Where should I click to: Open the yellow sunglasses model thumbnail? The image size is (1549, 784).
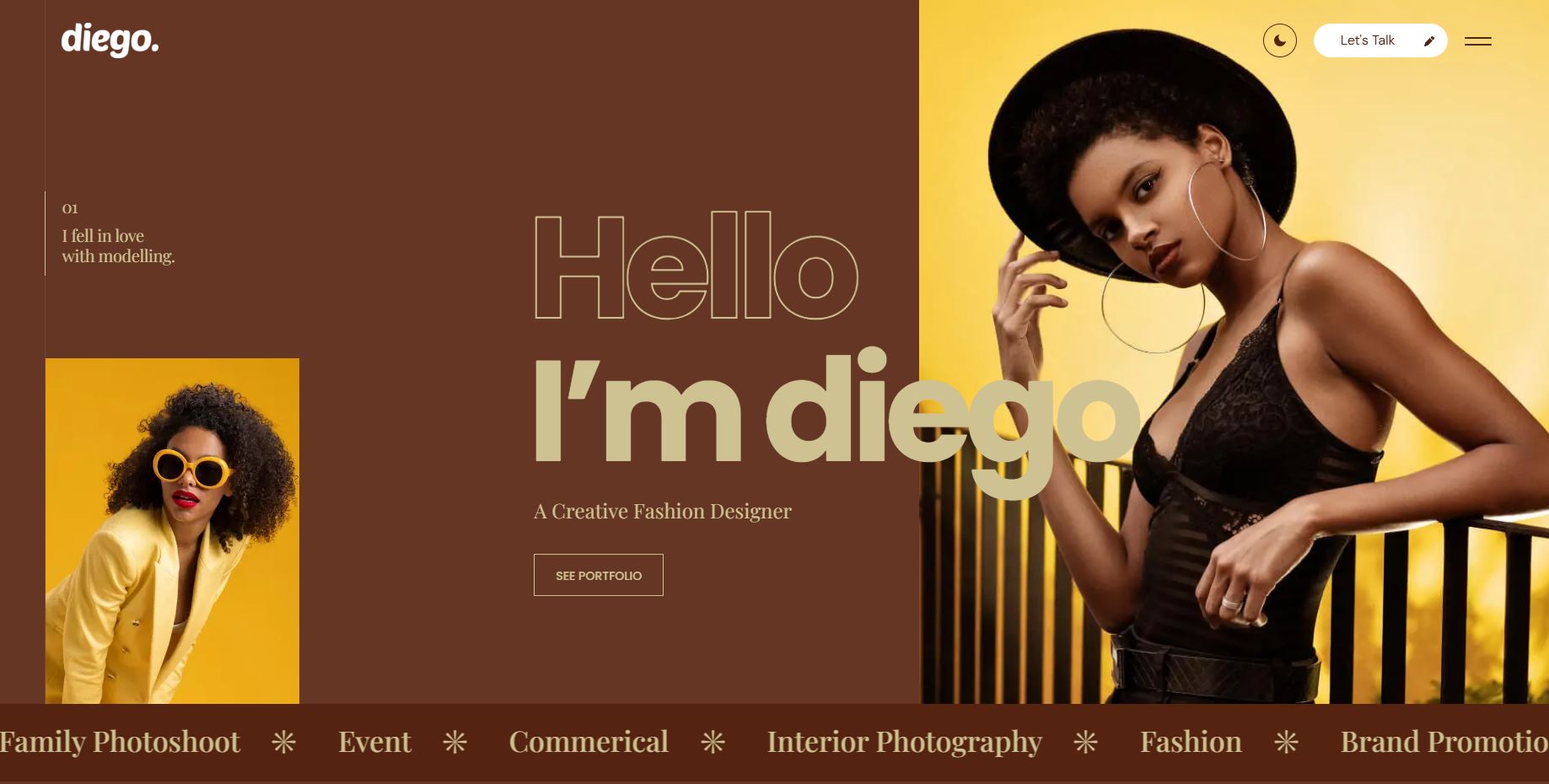tap(172, 531)
